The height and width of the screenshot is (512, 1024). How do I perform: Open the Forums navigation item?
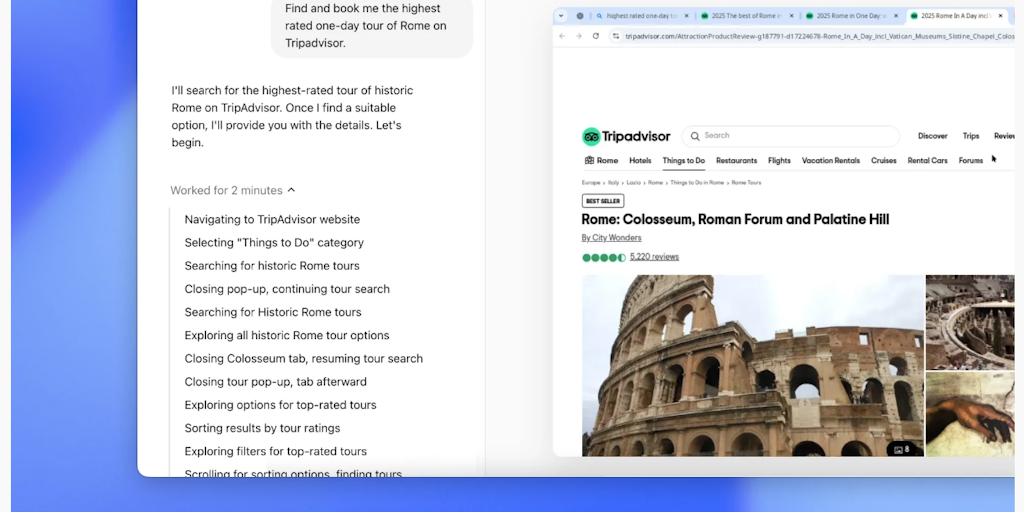[x=970, y=161]
